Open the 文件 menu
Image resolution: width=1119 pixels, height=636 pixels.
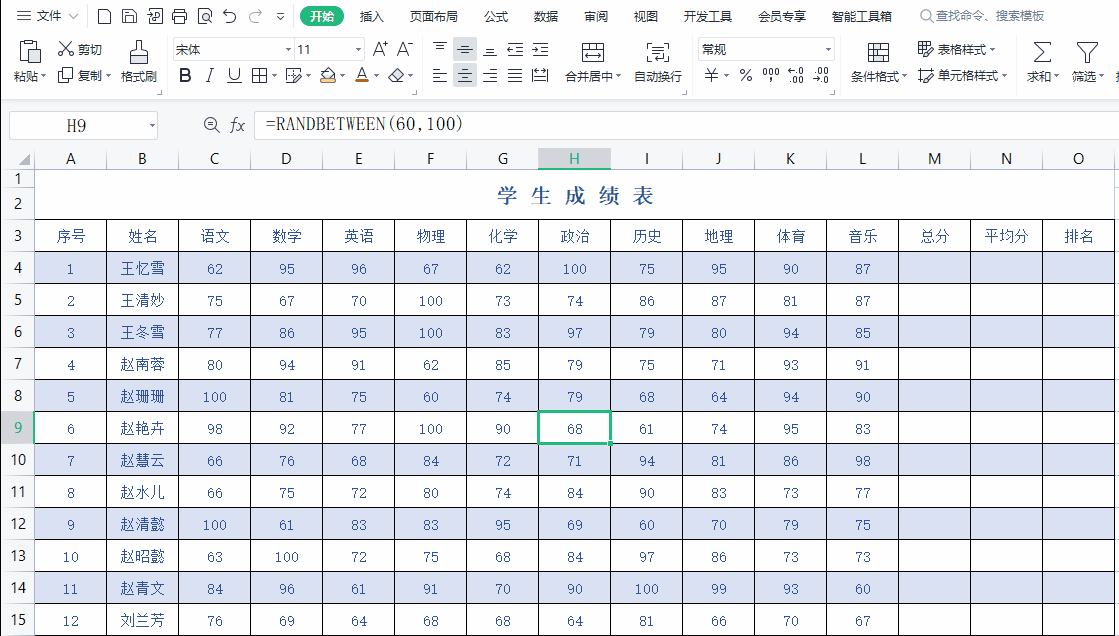tap(47, 16)
